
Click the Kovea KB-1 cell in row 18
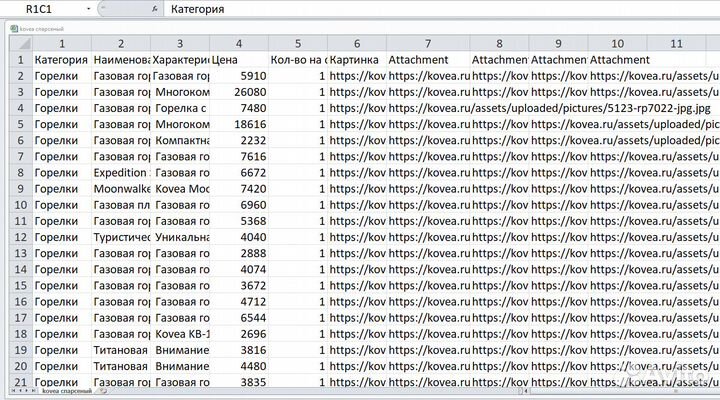[x=180, y=334]
